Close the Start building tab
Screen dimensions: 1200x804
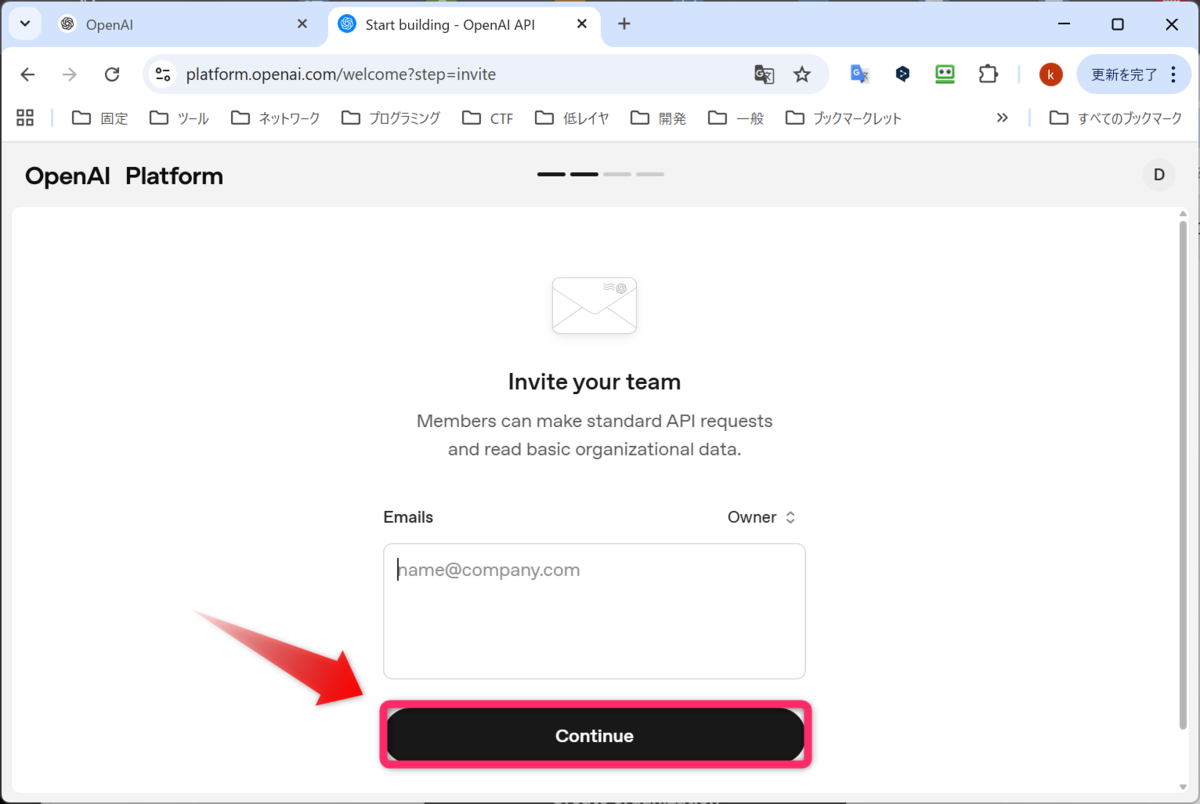580,24
